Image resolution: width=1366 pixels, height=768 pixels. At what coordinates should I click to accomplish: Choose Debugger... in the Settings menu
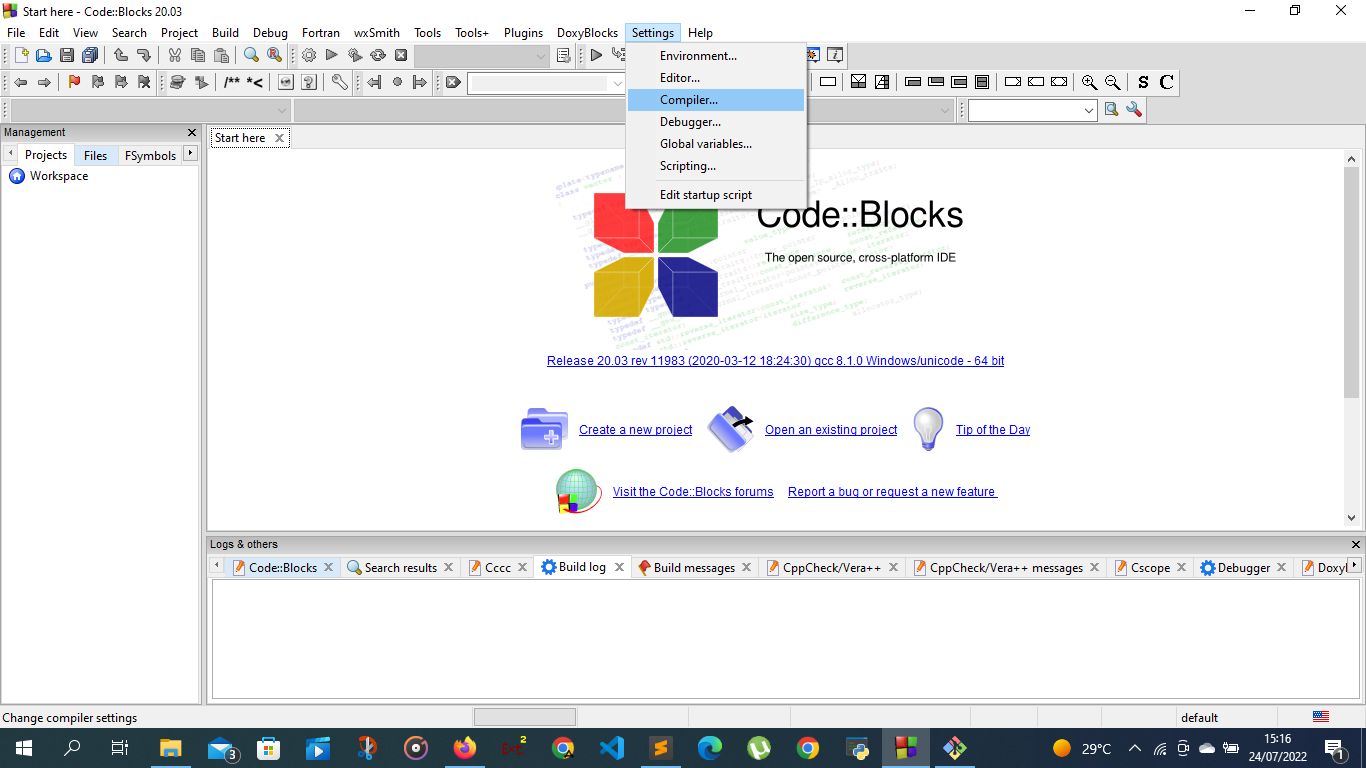(x=715, y=122)
